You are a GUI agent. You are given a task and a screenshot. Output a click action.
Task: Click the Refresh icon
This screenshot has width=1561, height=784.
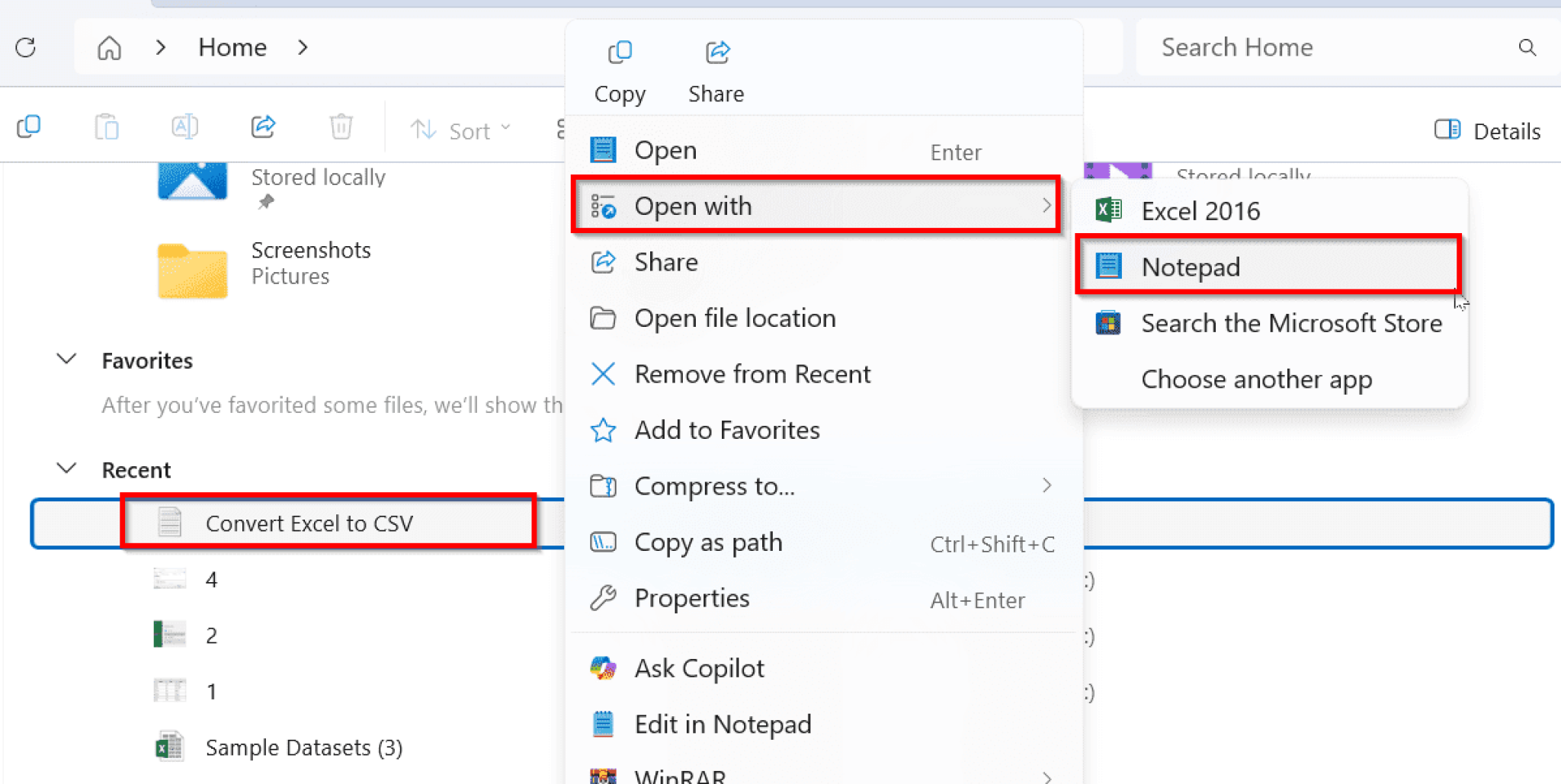25,47
